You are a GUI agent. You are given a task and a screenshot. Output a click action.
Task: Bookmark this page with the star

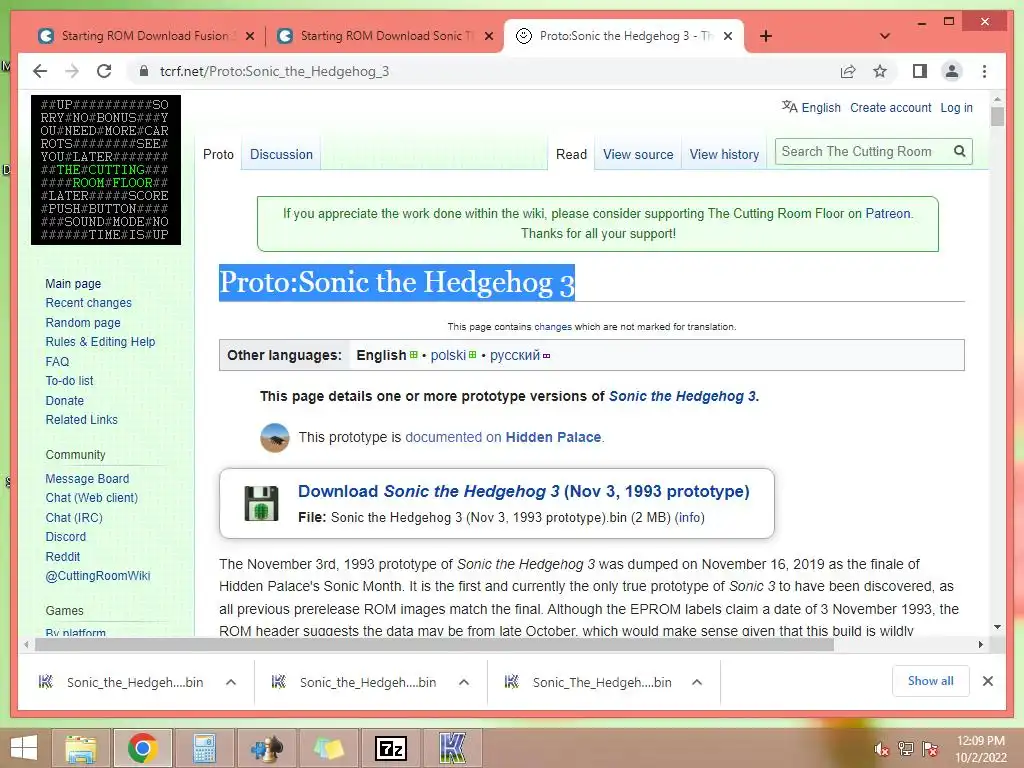coord(880,71)
